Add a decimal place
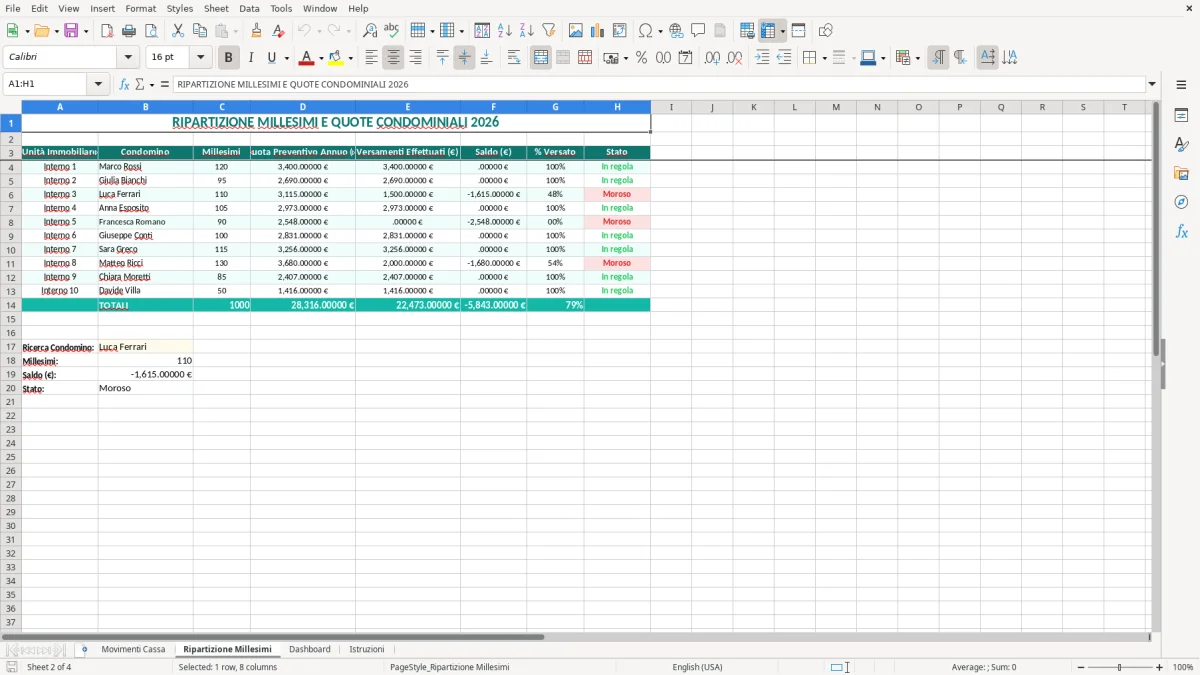Screen dimensions: 1200x675 (x=713, y=58)
